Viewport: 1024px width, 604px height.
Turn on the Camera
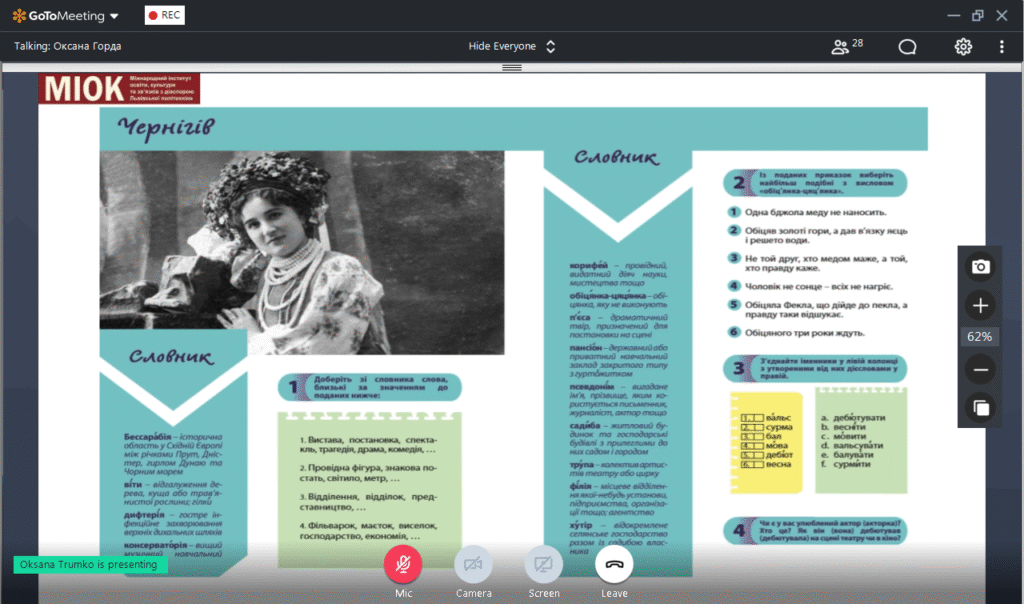[473, 565]
